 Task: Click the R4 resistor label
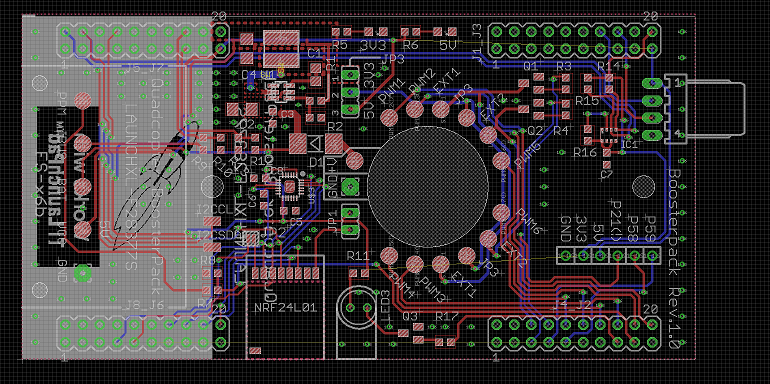click(561, 130)
